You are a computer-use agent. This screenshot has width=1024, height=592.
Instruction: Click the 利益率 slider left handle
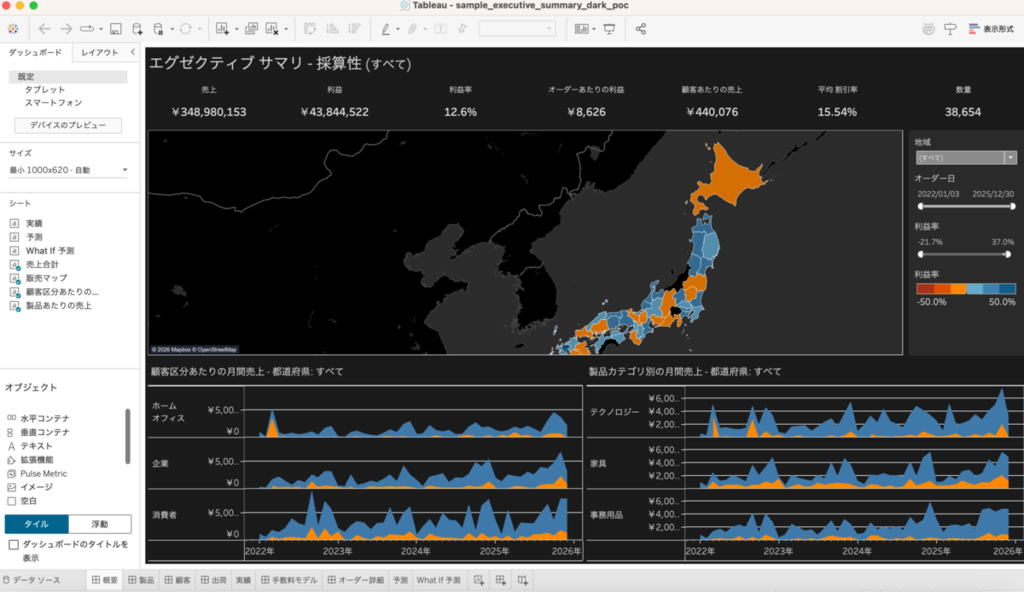point(921,254)
